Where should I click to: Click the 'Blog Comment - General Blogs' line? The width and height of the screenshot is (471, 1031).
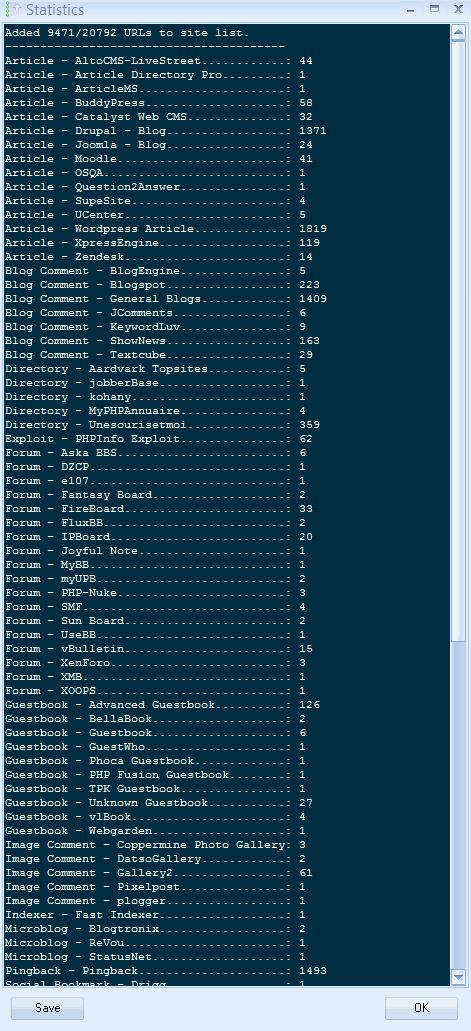[x=165, y=299]
